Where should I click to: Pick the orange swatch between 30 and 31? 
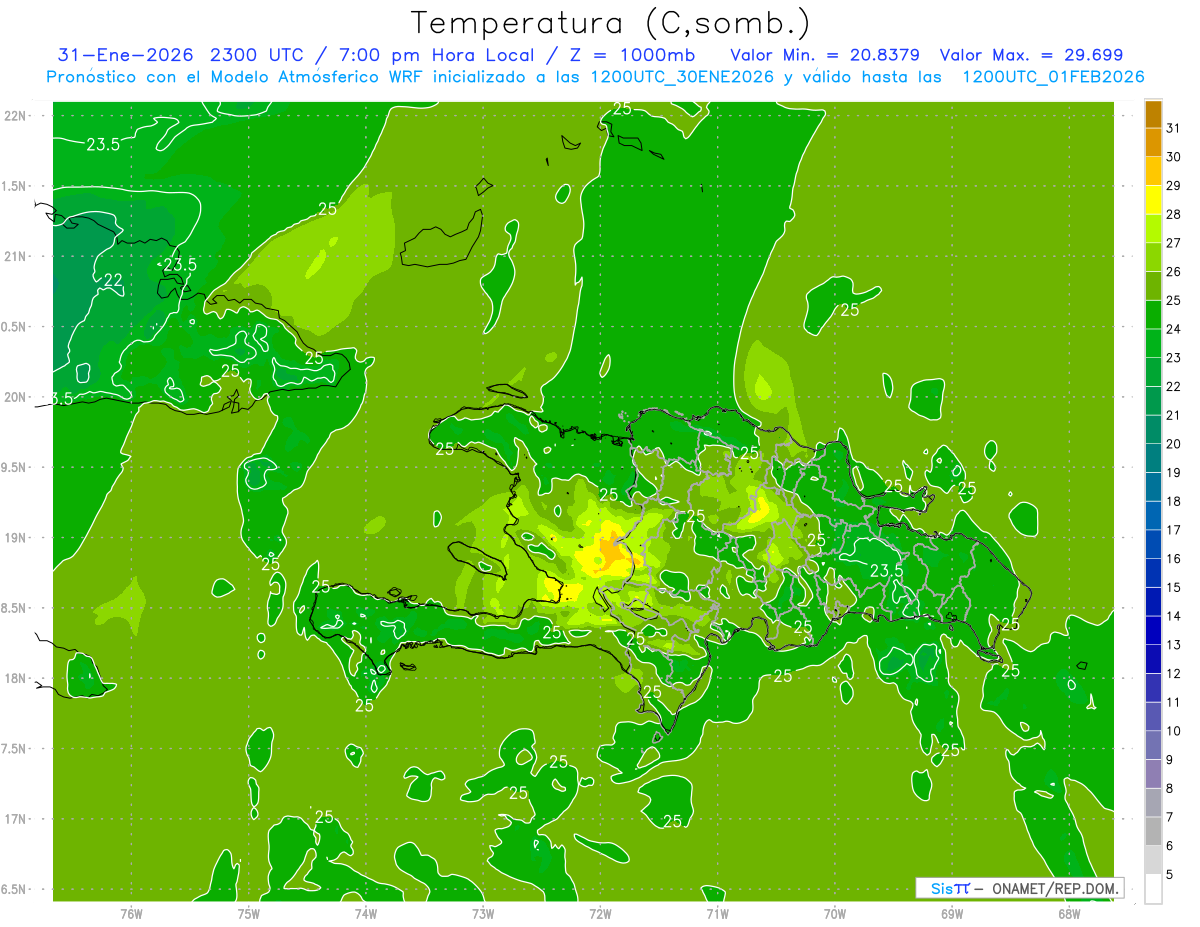(1153, 142)
